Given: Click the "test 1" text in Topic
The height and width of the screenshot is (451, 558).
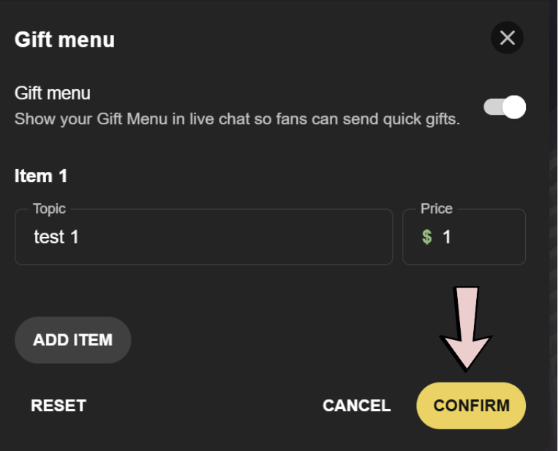Looking at the screenshot, I should [x=56, y=237].
